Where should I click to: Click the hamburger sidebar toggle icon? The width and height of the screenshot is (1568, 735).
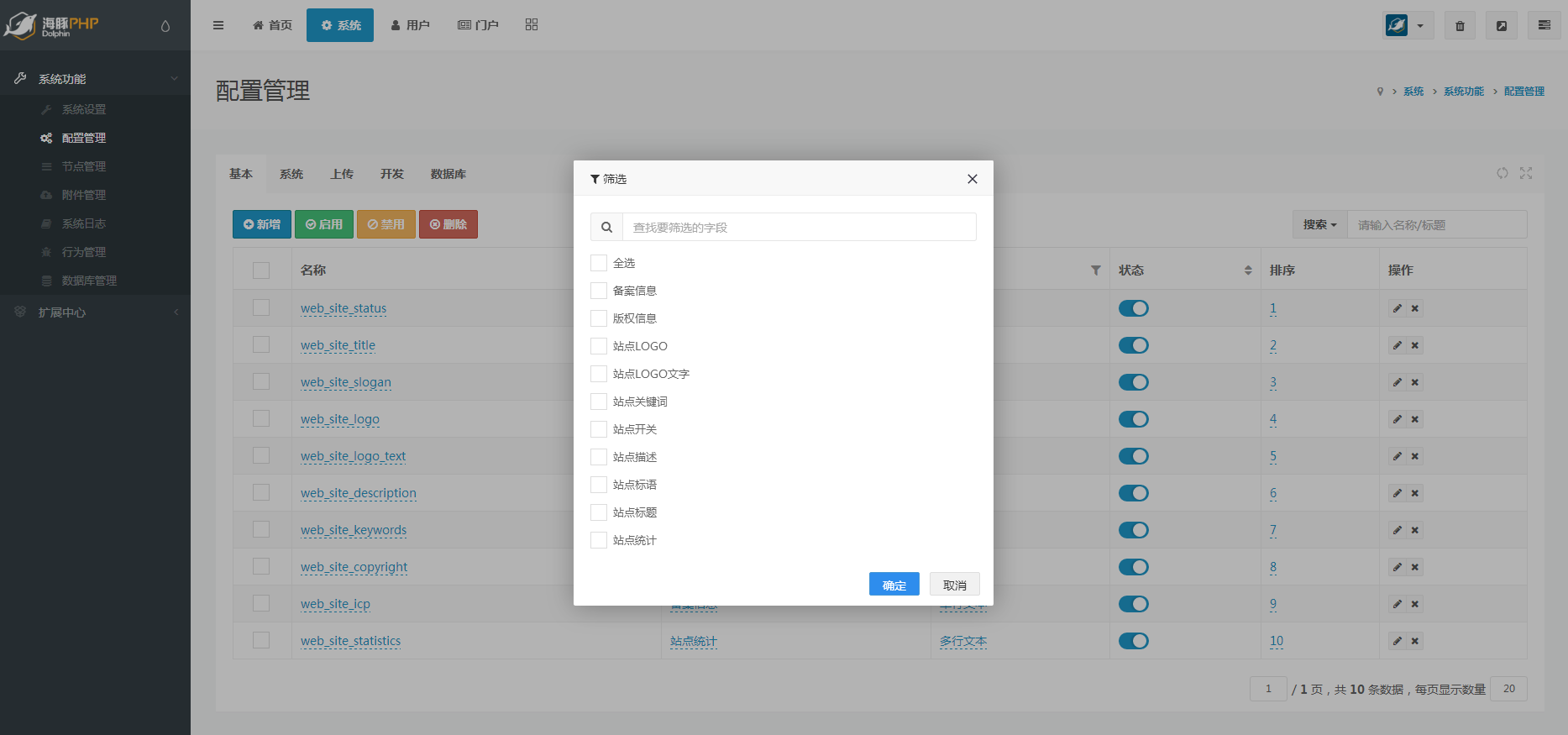tap(218, 25)
